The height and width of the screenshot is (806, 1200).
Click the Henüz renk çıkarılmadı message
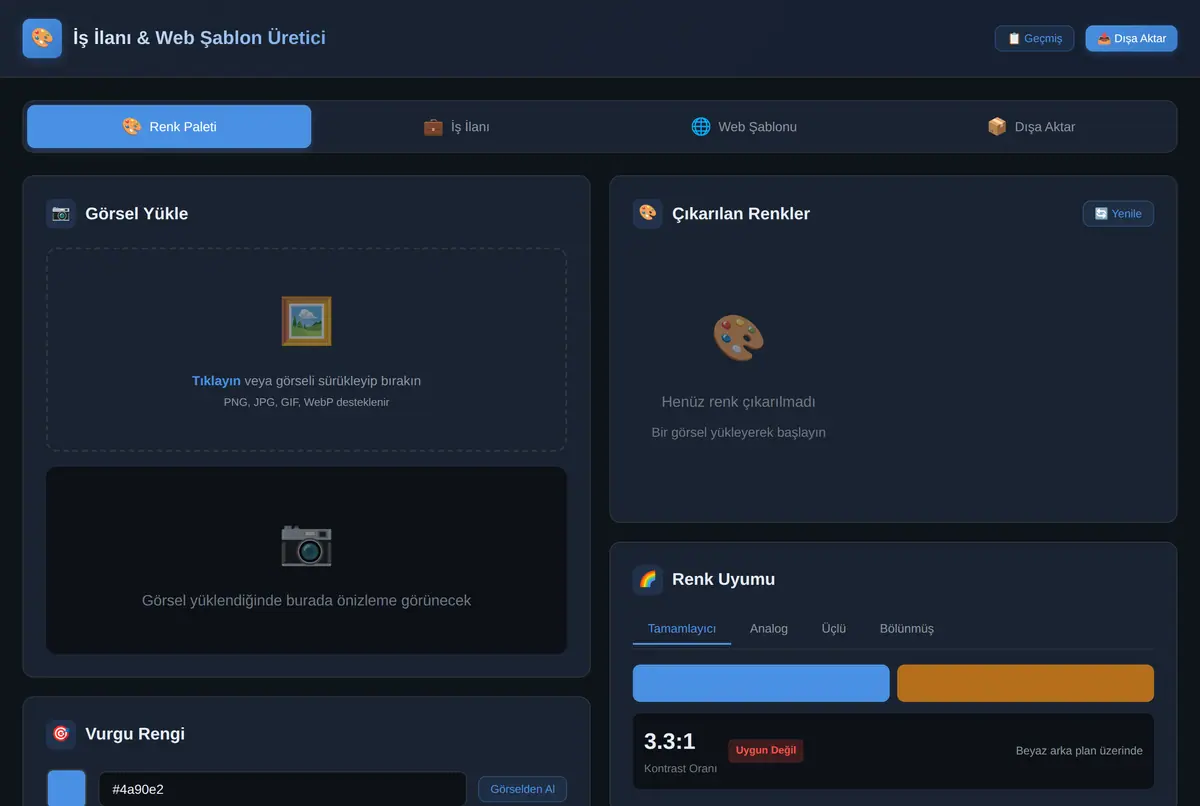[x=738, y=402]
